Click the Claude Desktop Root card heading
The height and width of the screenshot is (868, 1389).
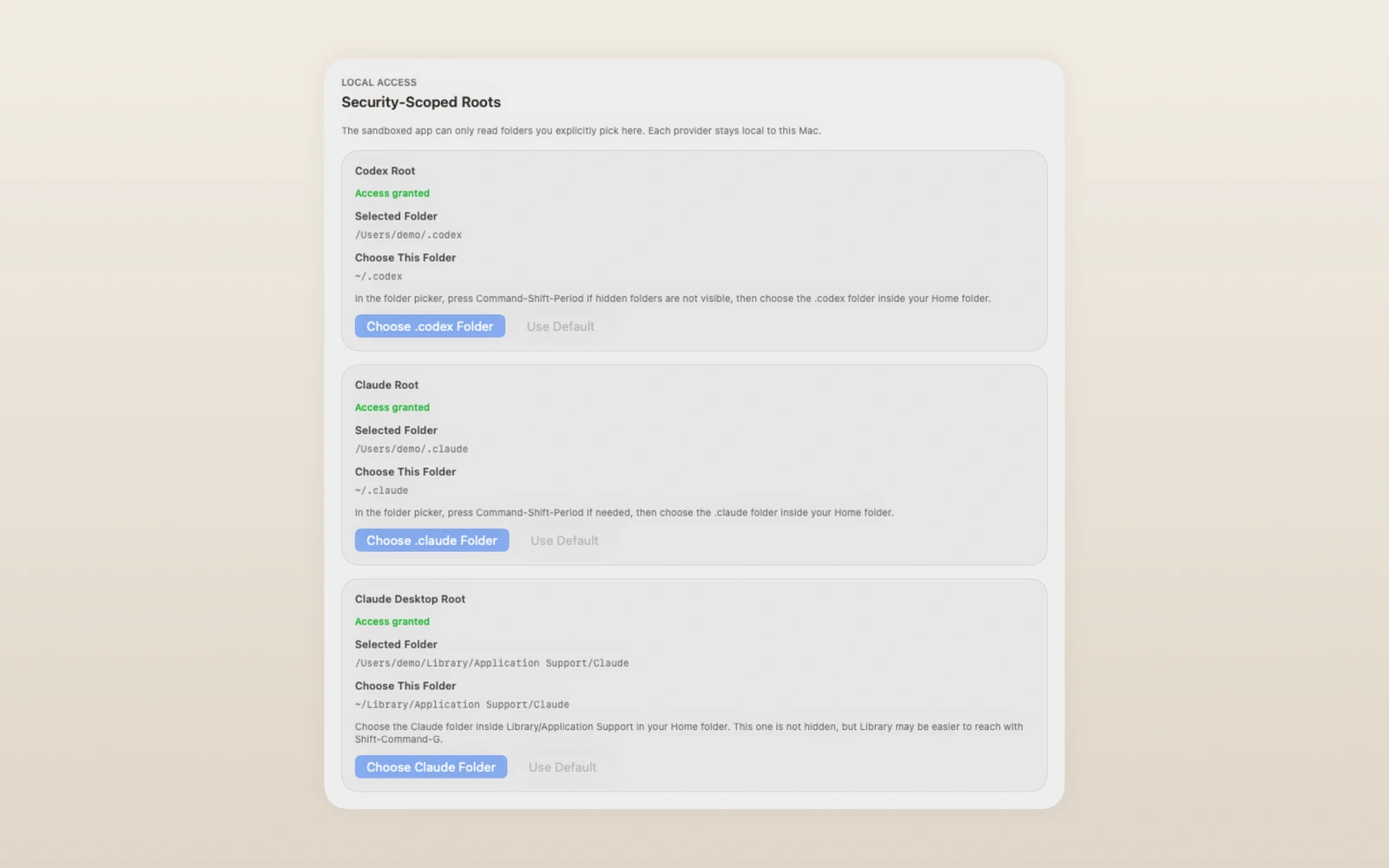click(x=410, y=599)
